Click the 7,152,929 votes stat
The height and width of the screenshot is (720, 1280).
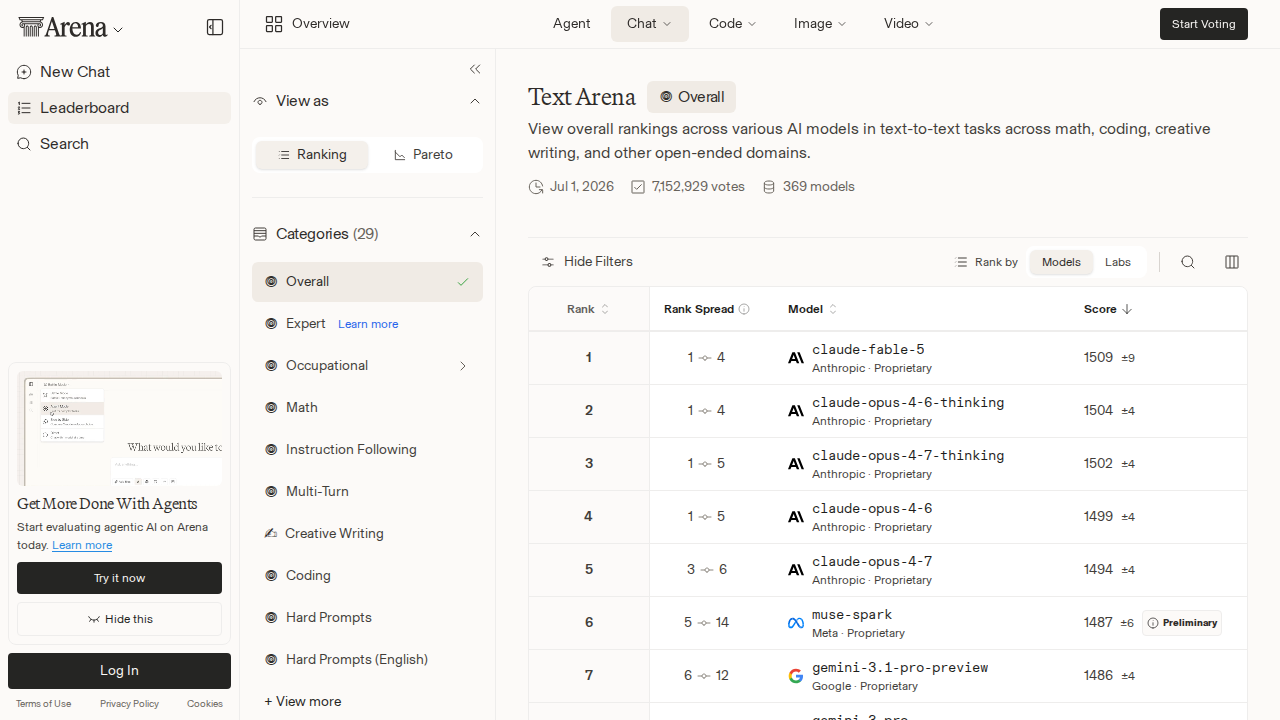(688, 187)
